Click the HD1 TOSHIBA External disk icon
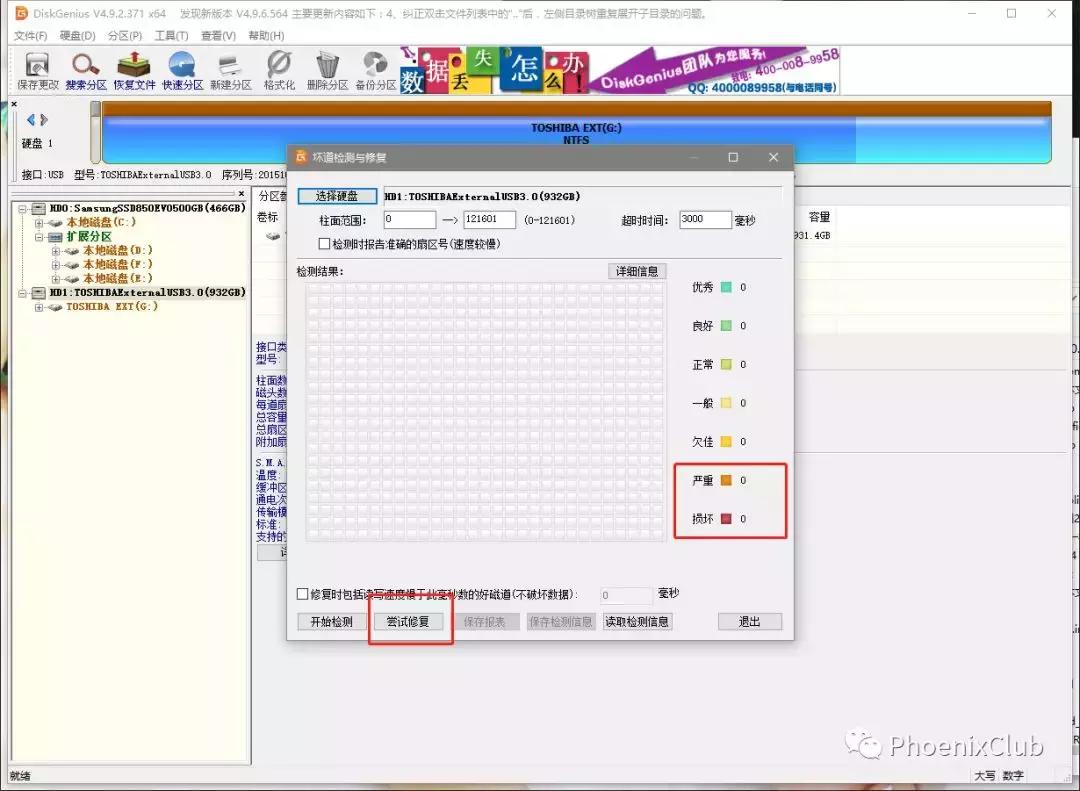This screenshot has width=1080, height=791. tap(39, 292)
